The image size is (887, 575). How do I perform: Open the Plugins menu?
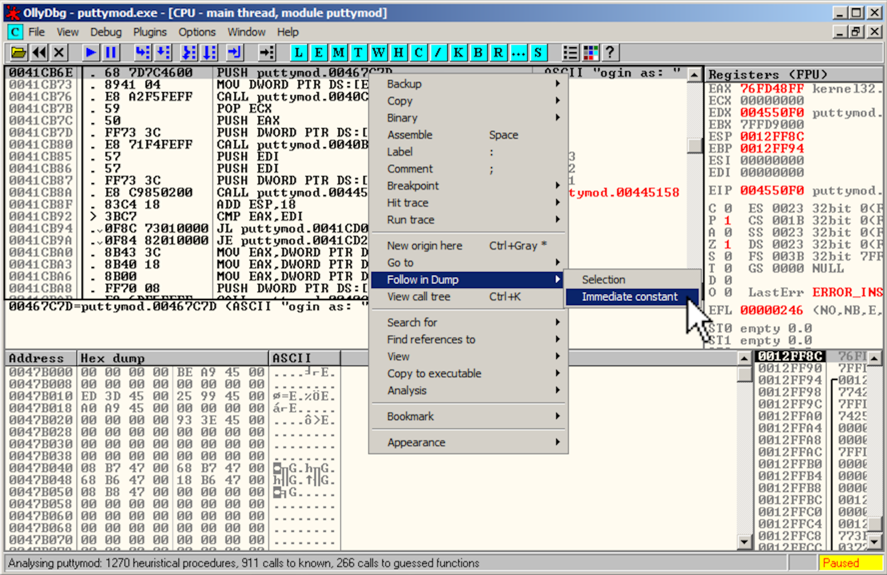pos(150,32)
